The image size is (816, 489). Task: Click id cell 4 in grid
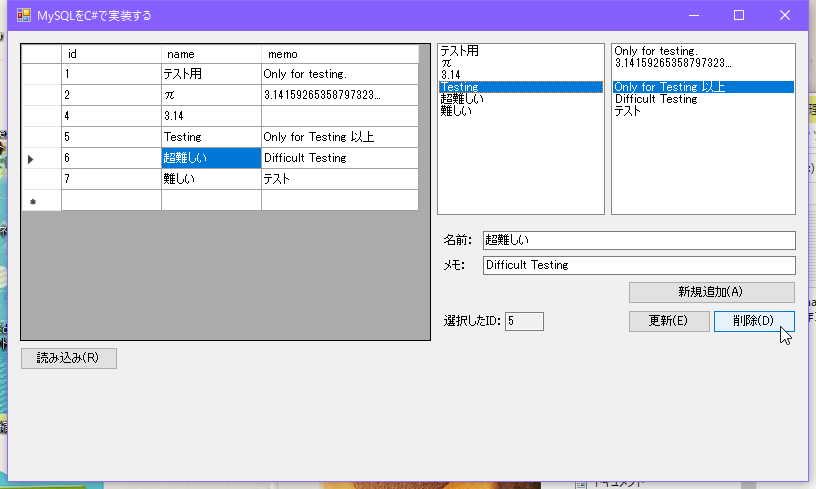click(111, 116)
